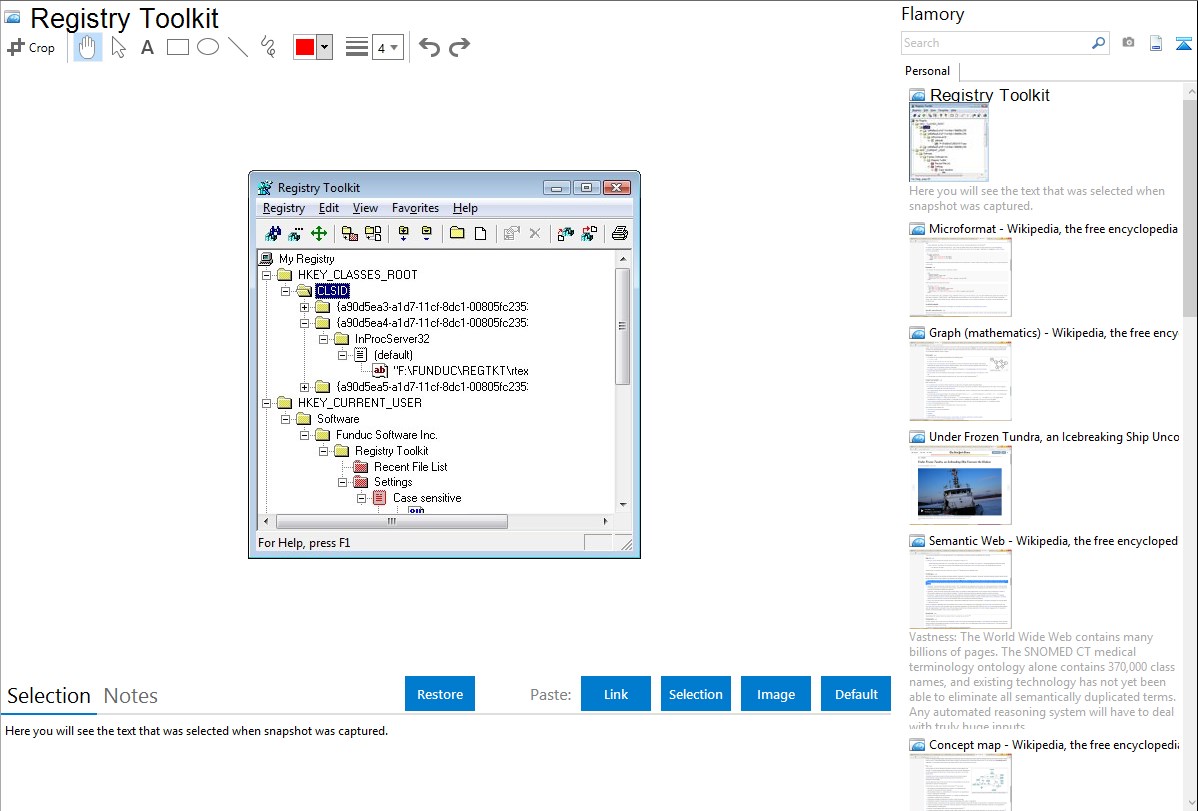Click the folder with red grid icon

pyautogui.click(x=350, y=234)
